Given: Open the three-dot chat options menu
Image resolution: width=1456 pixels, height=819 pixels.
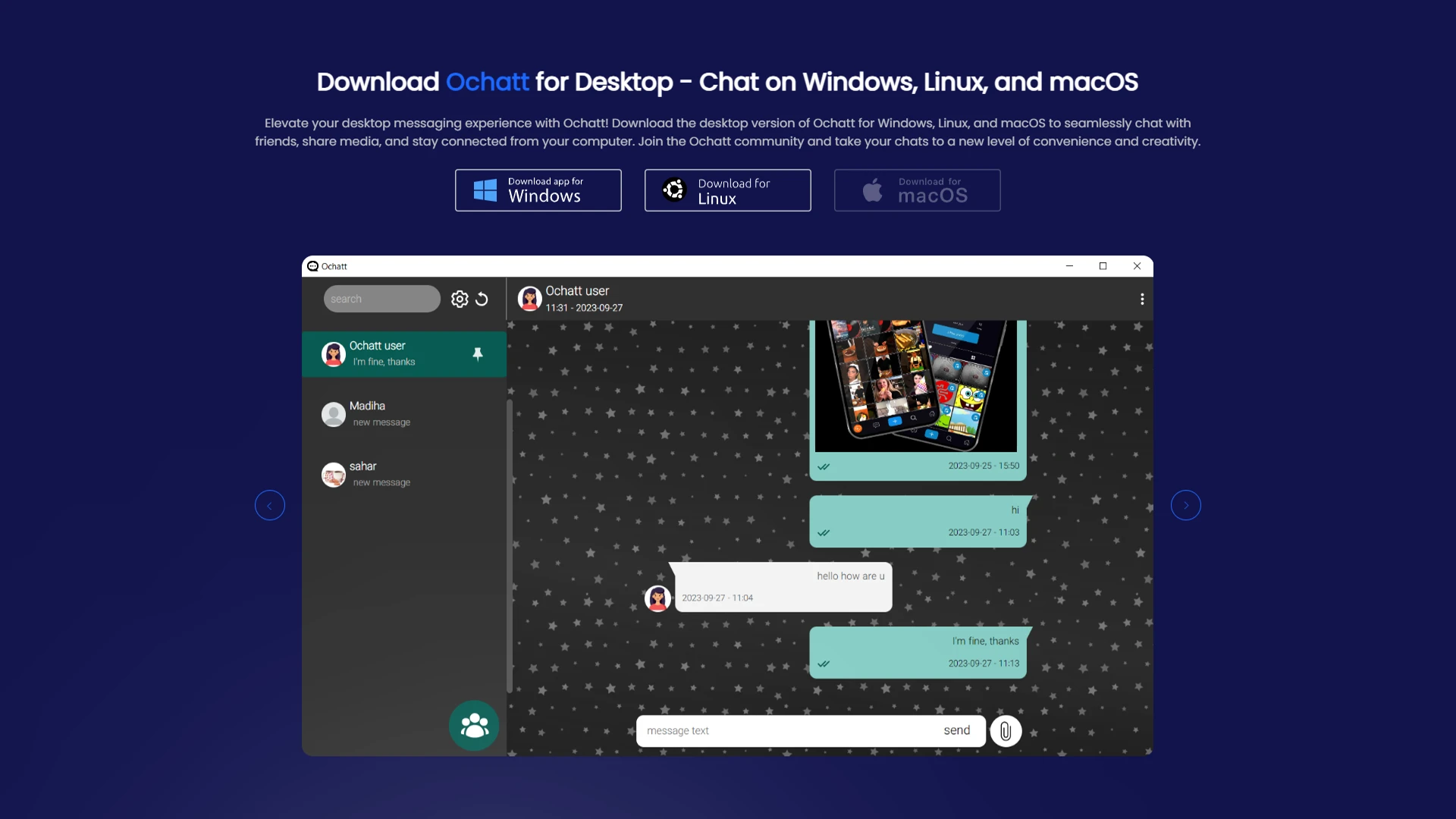Looking at the screenshot, I should (x=1142, y=299).
